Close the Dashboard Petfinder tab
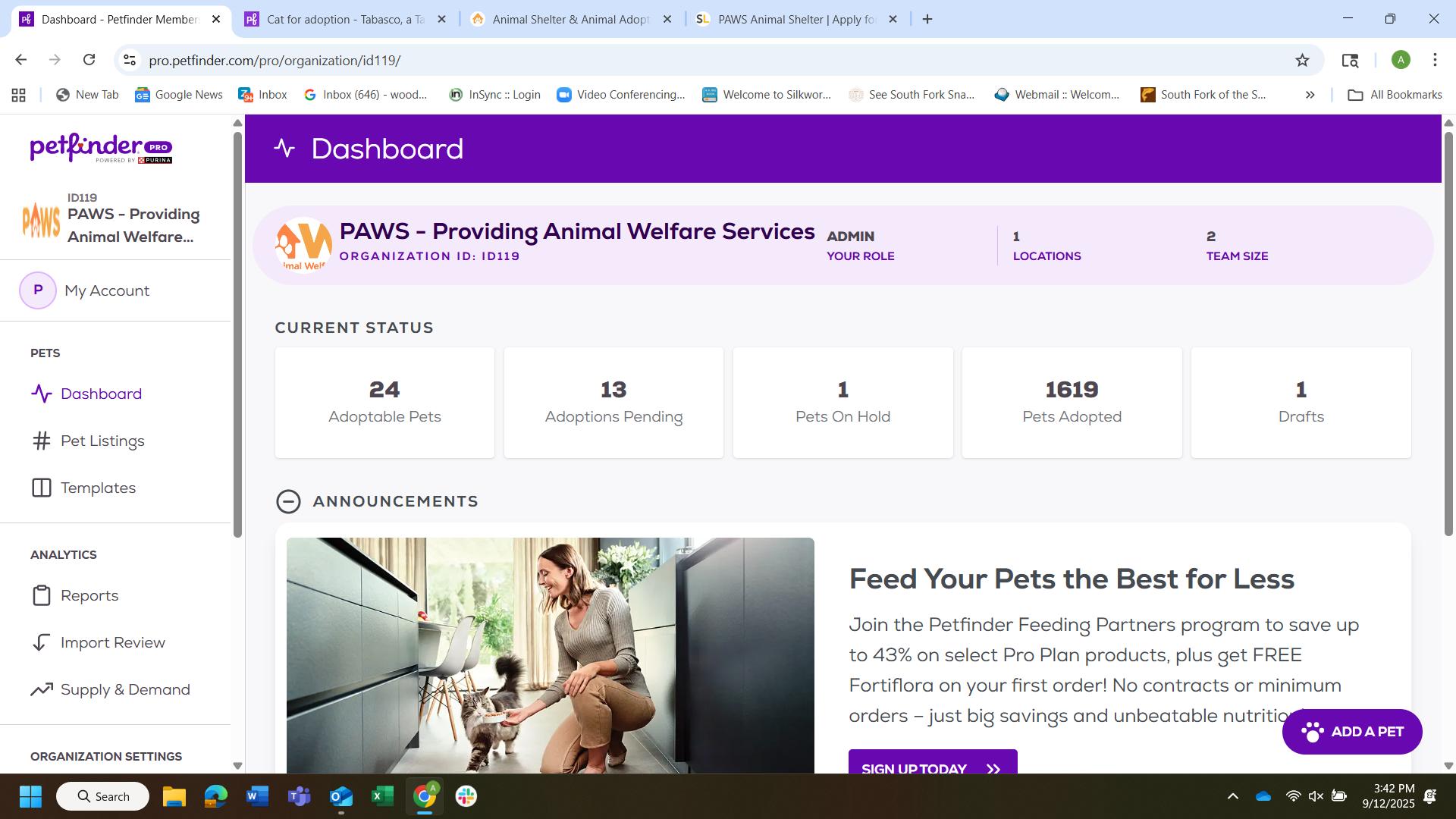The width and height of the screenshot is (1456, 819). point(216,19)
